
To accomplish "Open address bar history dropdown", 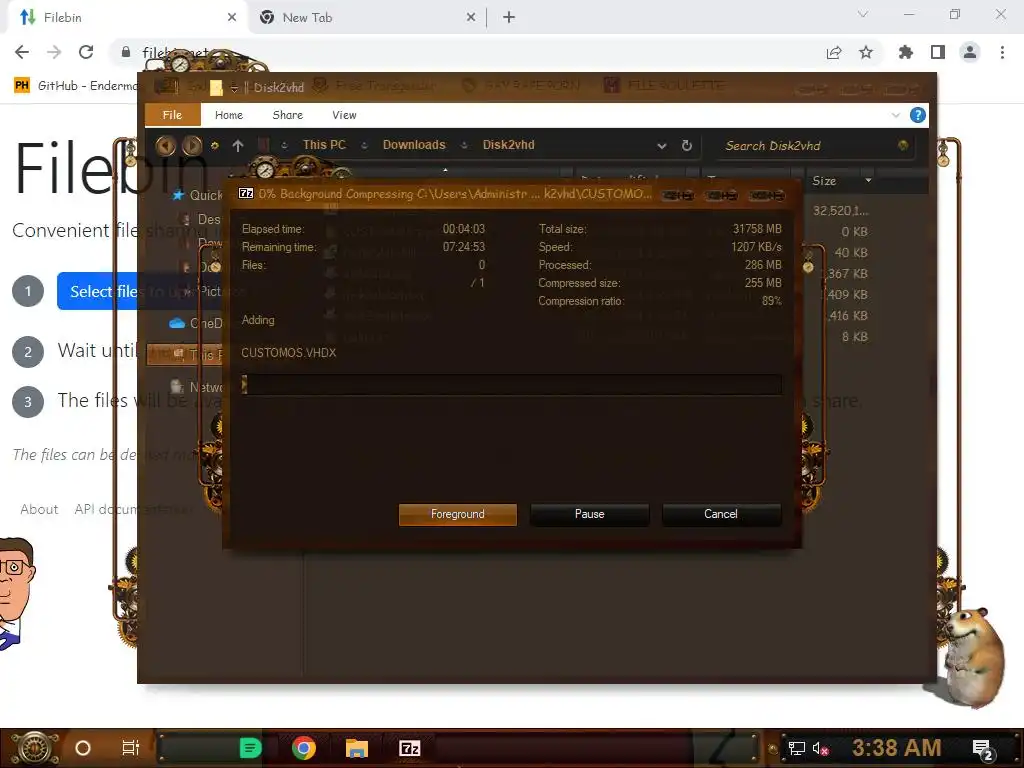I will [662, 146].
